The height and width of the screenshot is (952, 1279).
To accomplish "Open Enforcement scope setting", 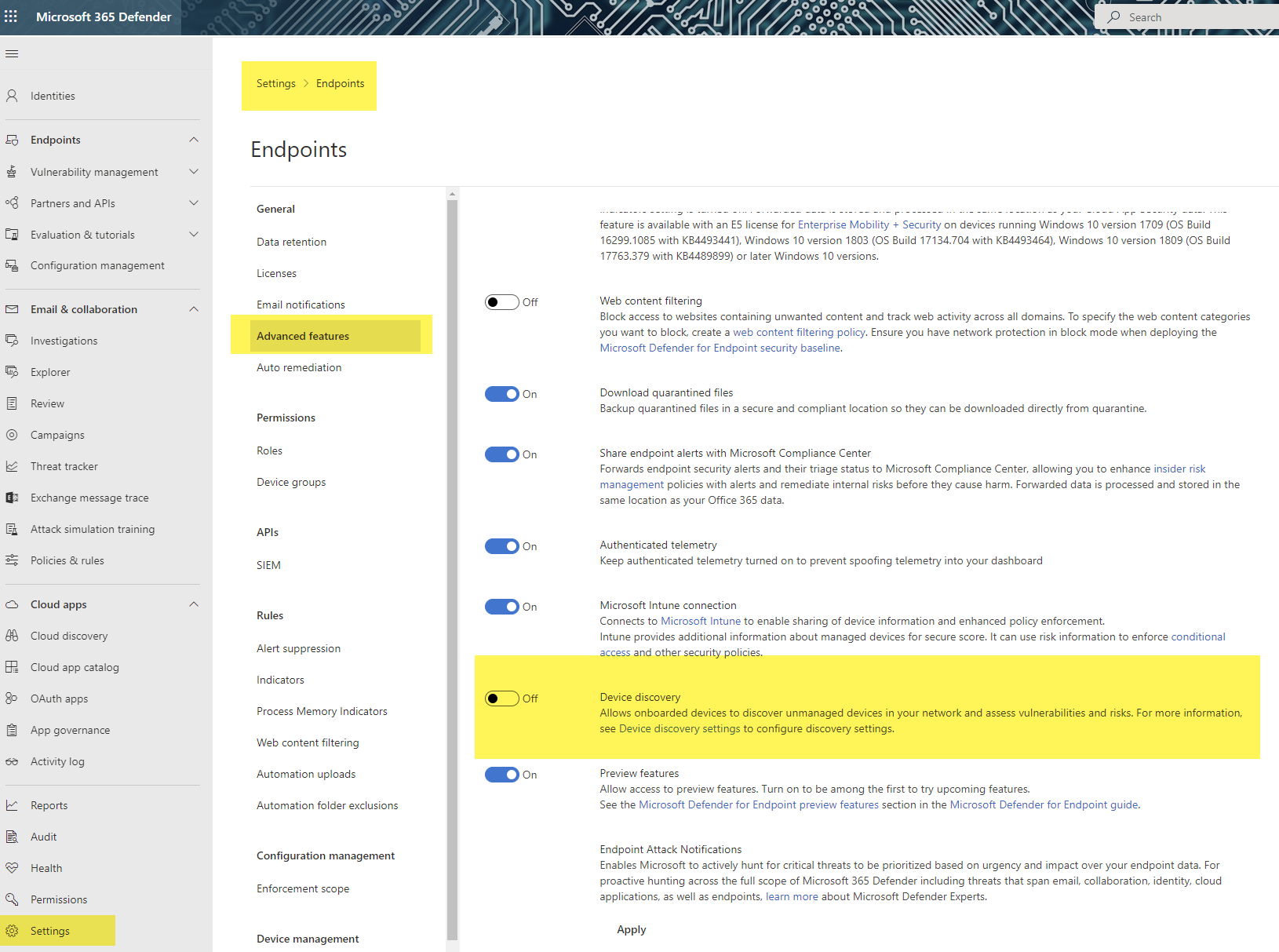I will 303,888.
